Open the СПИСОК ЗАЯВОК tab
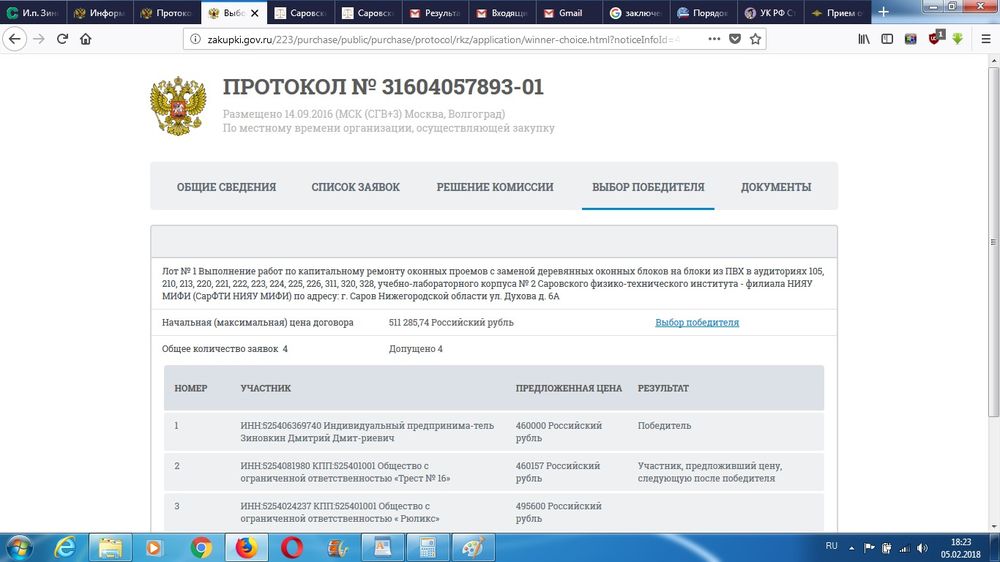Viewport: 1000px width, 562px height. 355,187
